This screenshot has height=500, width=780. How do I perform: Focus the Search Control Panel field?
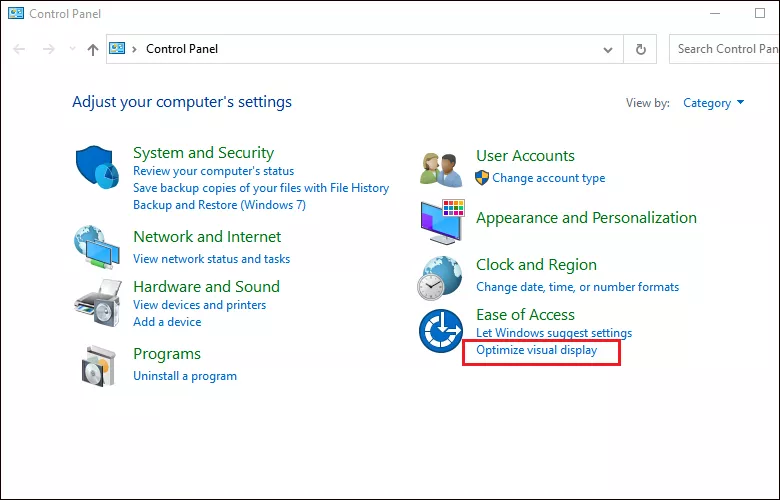pyautogui.click(x=724, y=49)
